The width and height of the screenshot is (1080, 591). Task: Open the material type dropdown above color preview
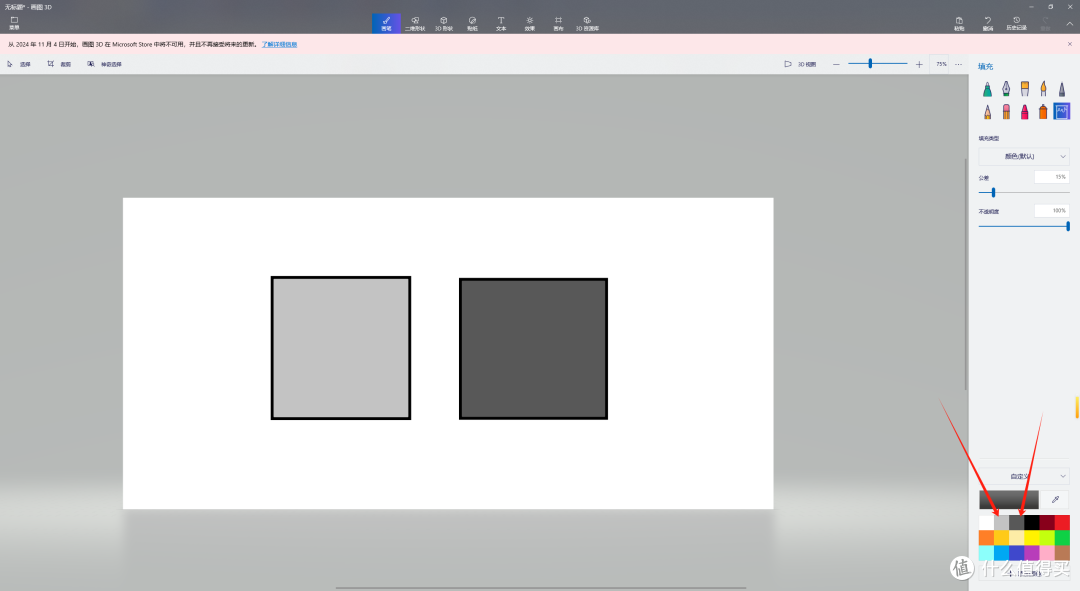[1024, 476]
